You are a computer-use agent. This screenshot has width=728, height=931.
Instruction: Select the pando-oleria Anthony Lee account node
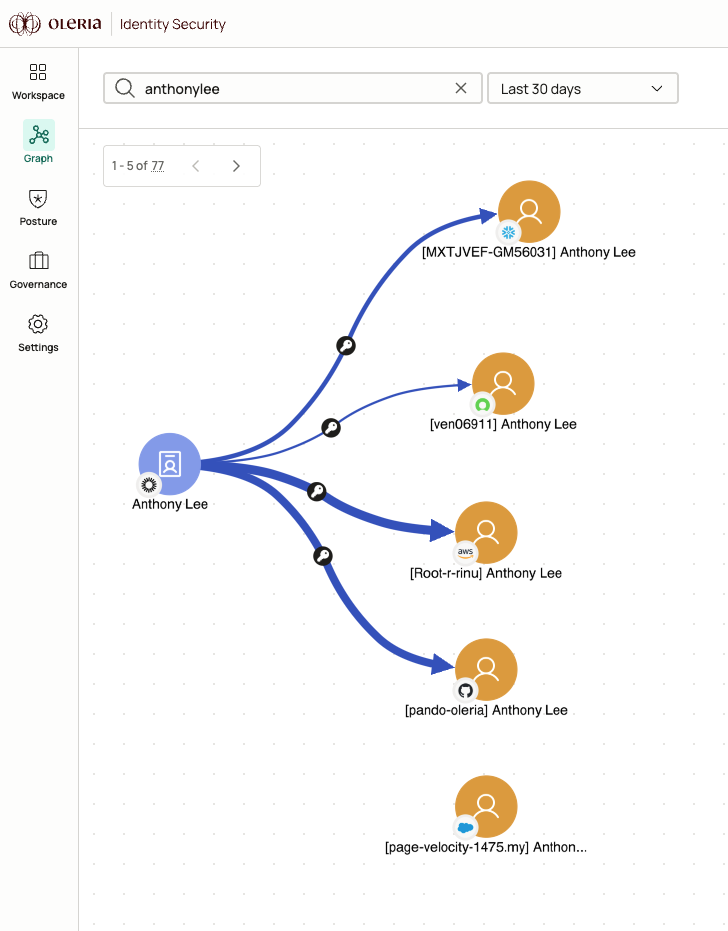click(x=486, y=670)
